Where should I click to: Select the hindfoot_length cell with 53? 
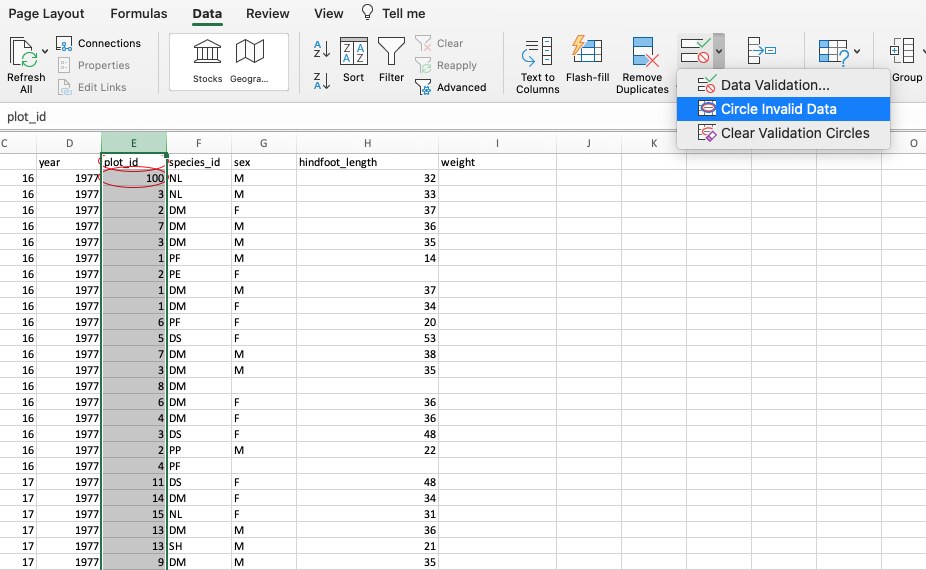tap(367, 338)
